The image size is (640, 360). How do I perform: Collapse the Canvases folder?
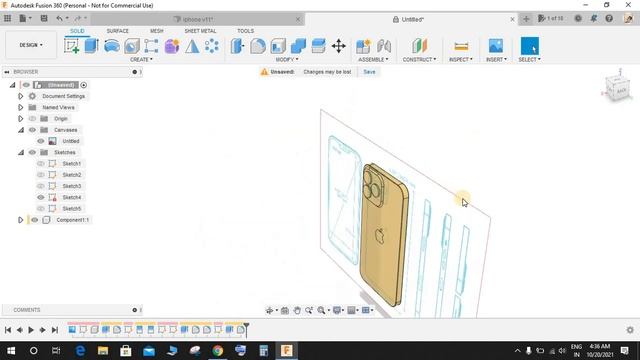(20, 130)
